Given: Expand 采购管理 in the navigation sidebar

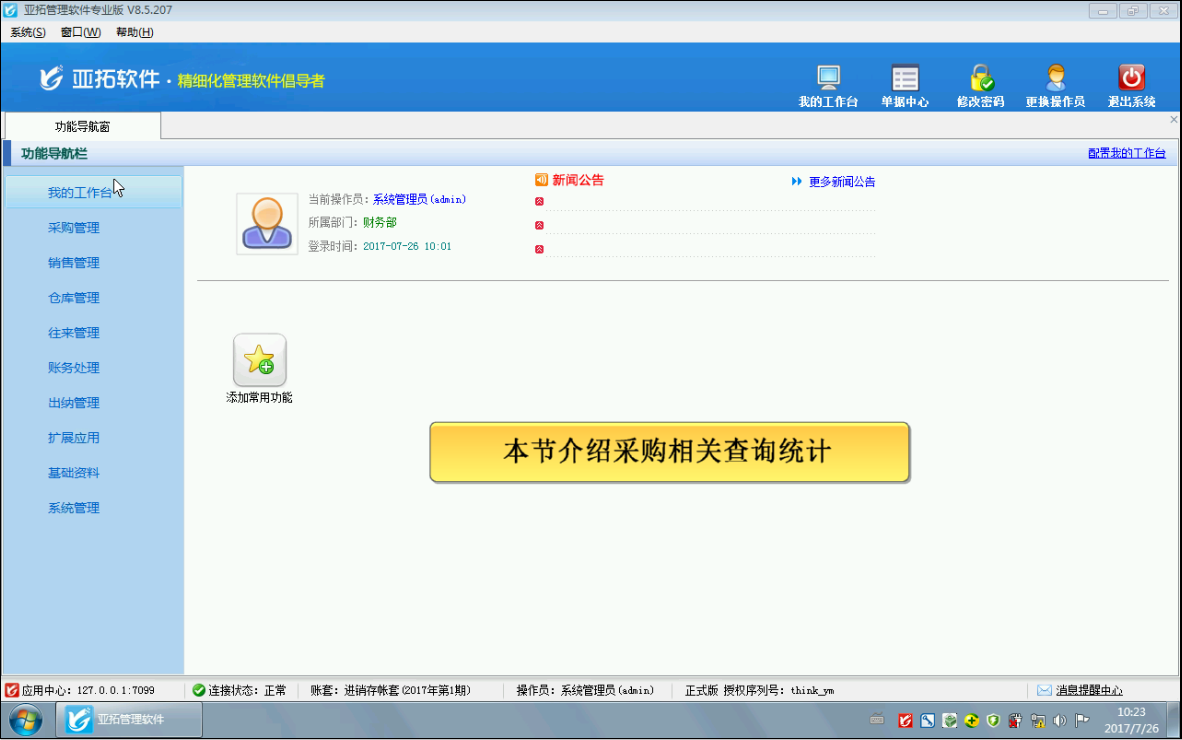Looking at the screenshot, I should coord(74,228).
